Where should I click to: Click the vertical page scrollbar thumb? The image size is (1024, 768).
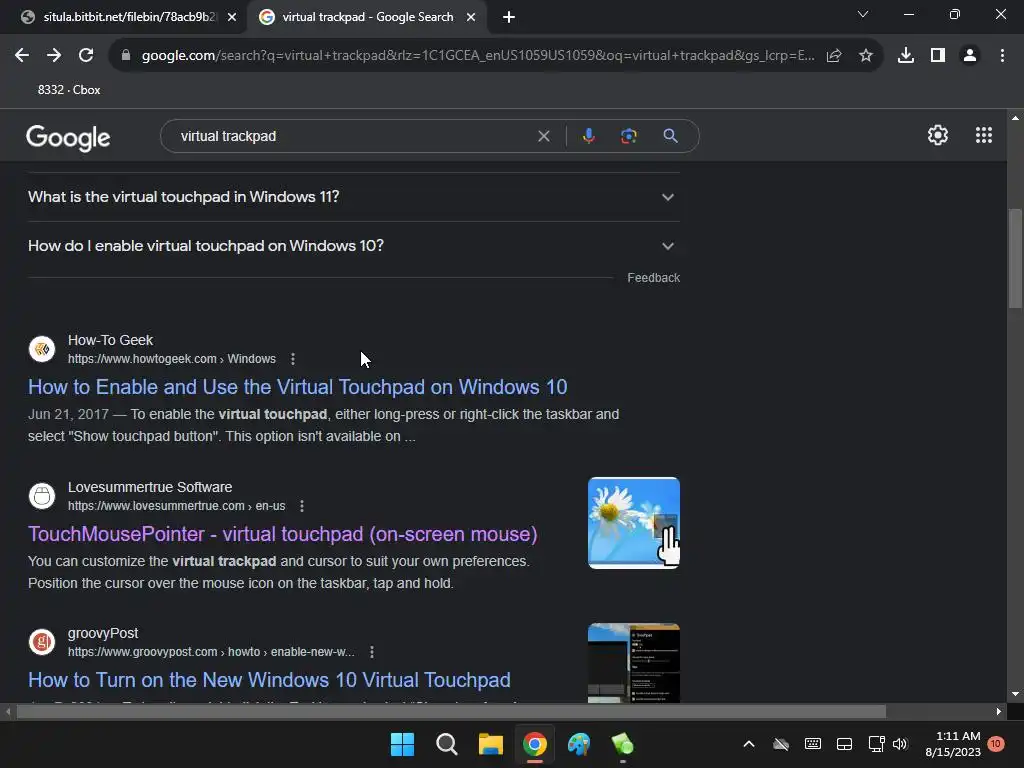(x=1015, y=258)
